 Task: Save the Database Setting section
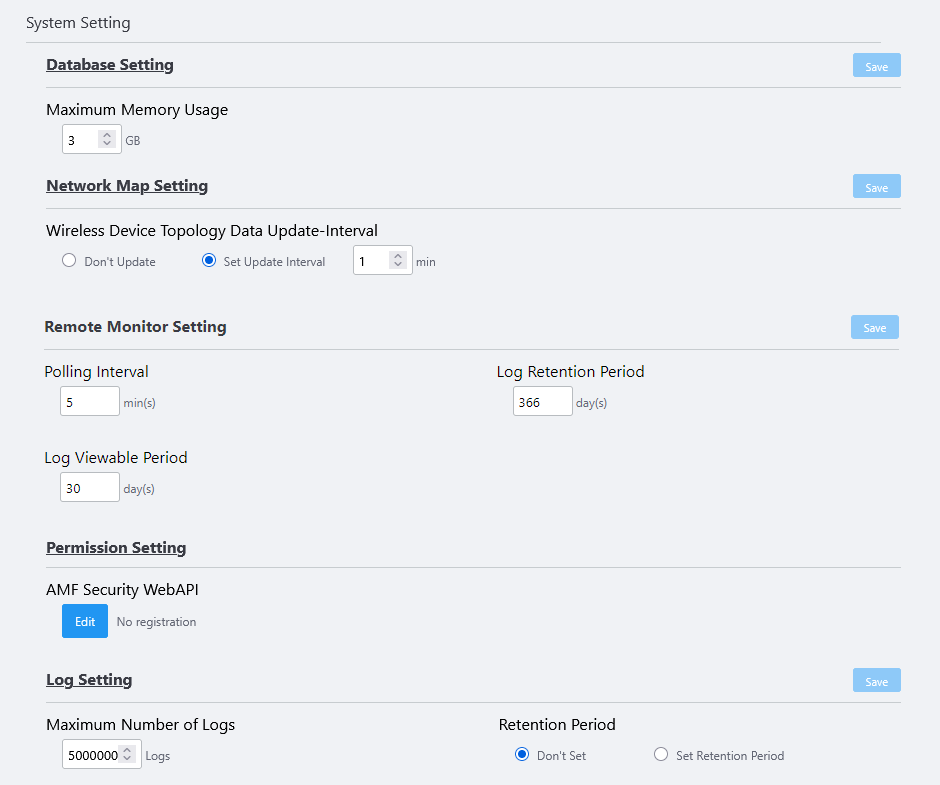[876, 66]
